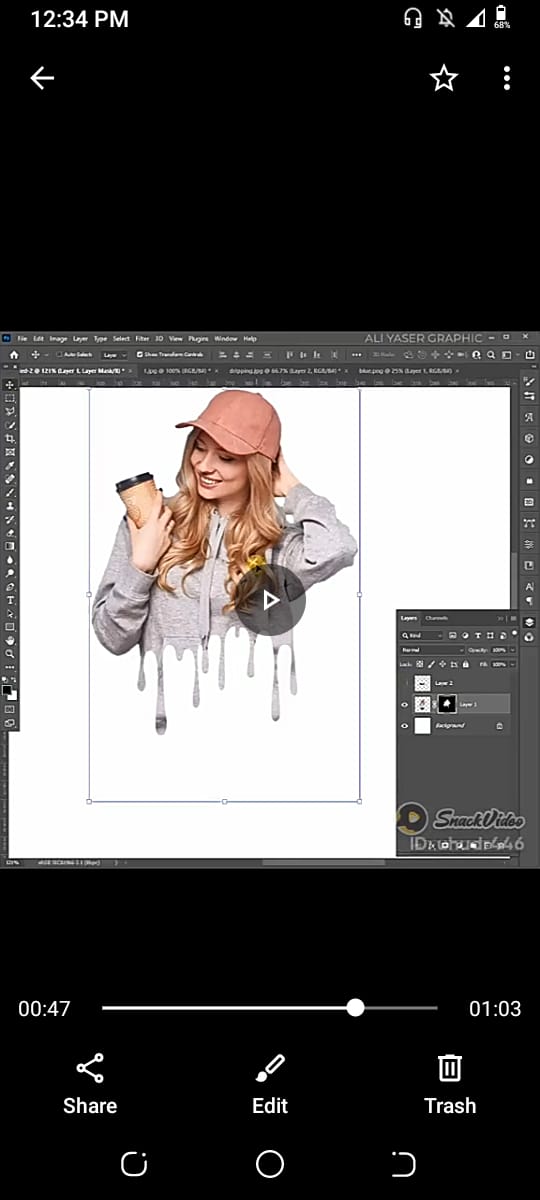Select the Rectangular Marquee tool
This screenshot has height=1200, width=540.
coord(11,398)
